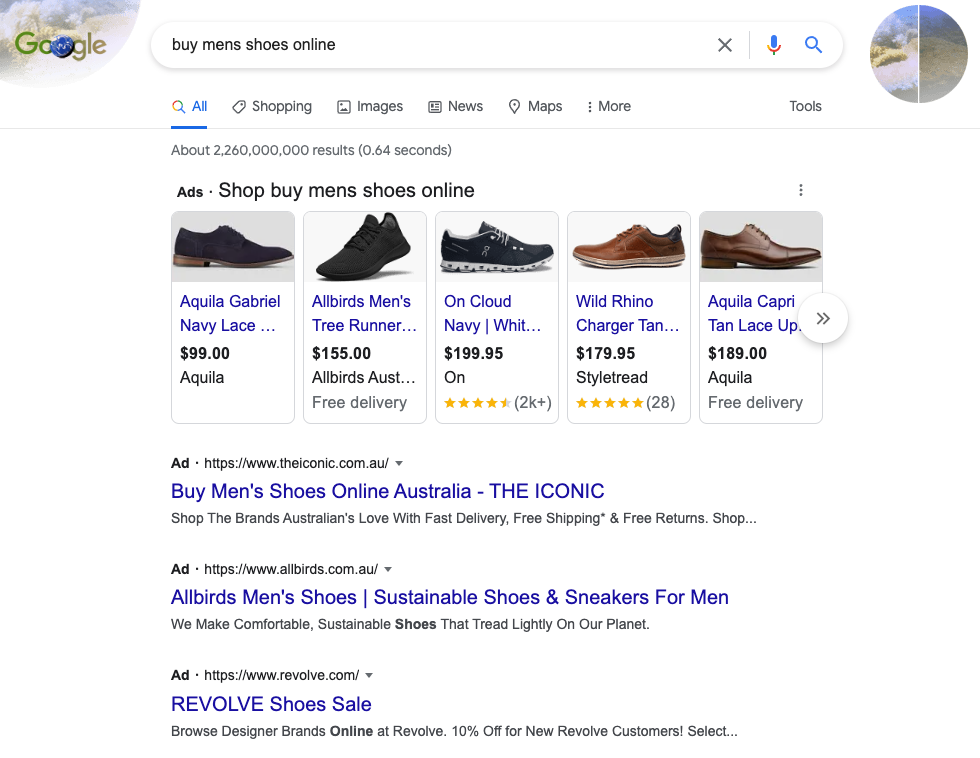The width and height of the screenshot is (980, 758).
Task: Open the Aquila Gabriel navy shoe image
Action: [233, 247]
